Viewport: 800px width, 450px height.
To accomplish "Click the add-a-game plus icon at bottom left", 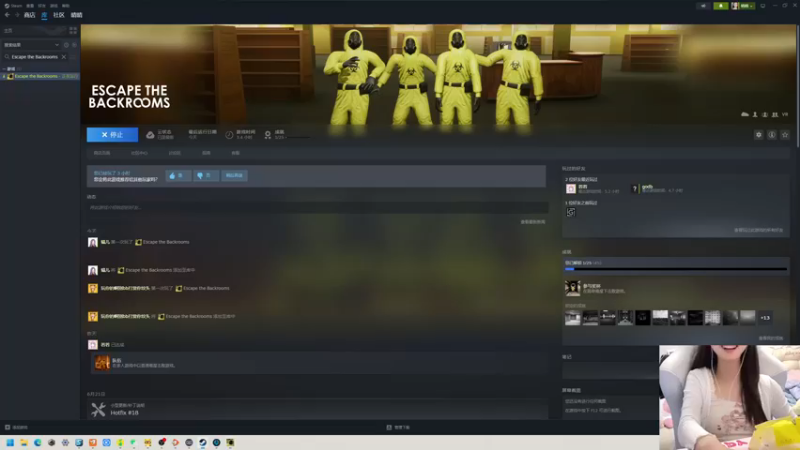I will click(7, 427).
